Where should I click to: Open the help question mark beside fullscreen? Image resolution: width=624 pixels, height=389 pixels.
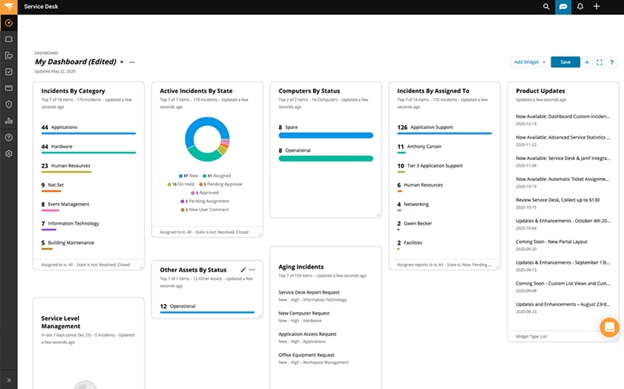click(x=612, y=62)
